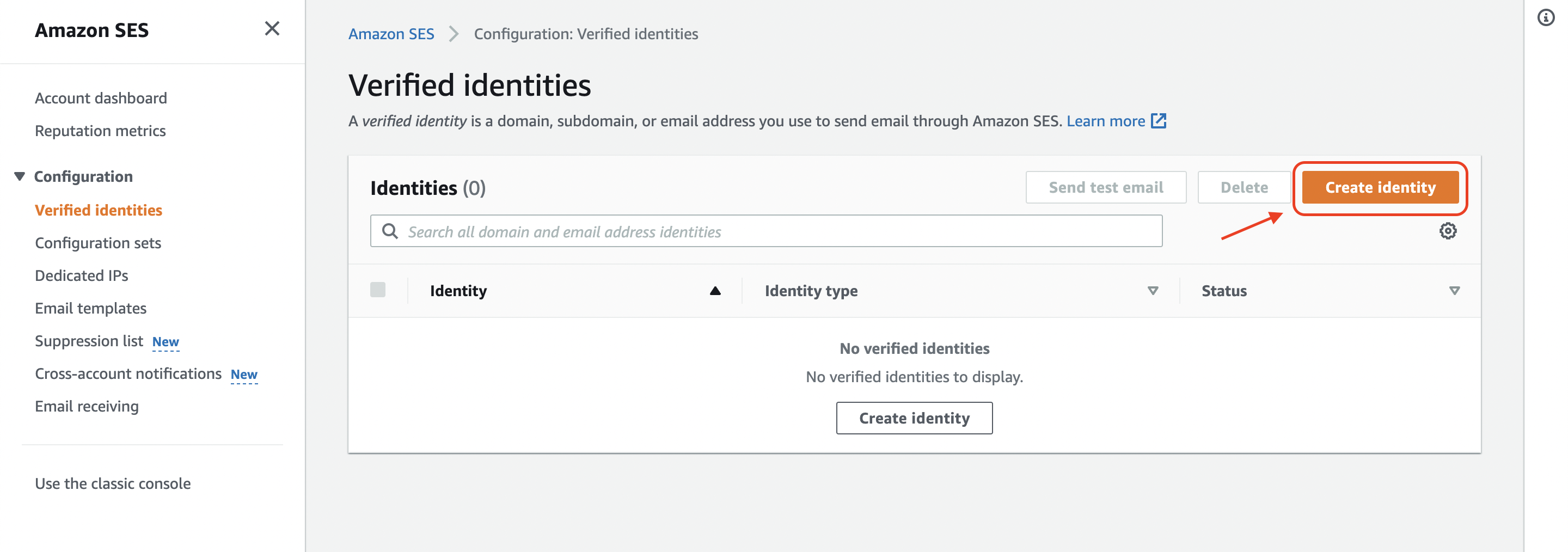
Task: Click Create identity in empty table
Action: 914,418
